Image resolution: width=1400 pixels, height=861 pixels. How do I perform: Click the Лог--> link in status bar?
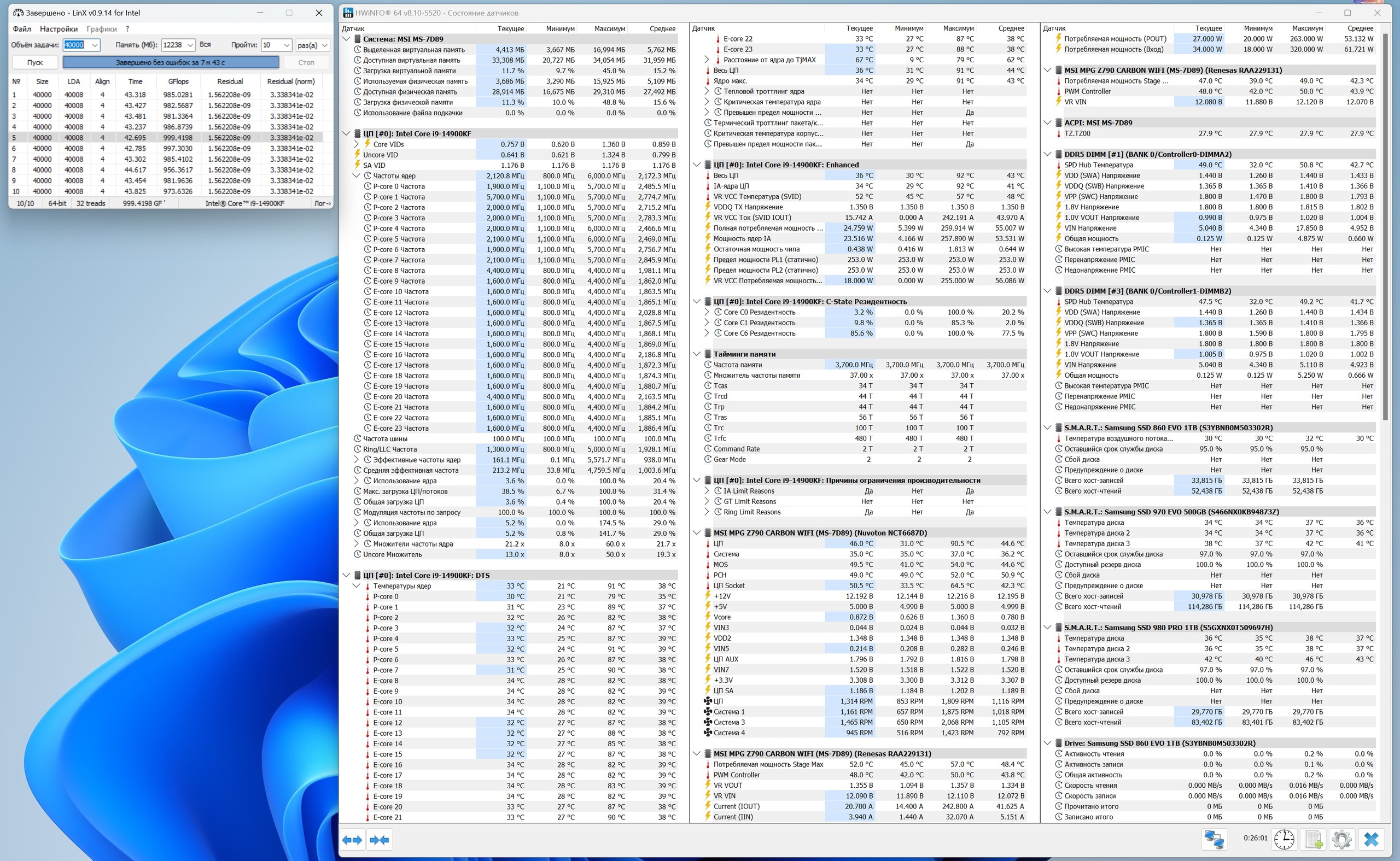pos(322,203)
